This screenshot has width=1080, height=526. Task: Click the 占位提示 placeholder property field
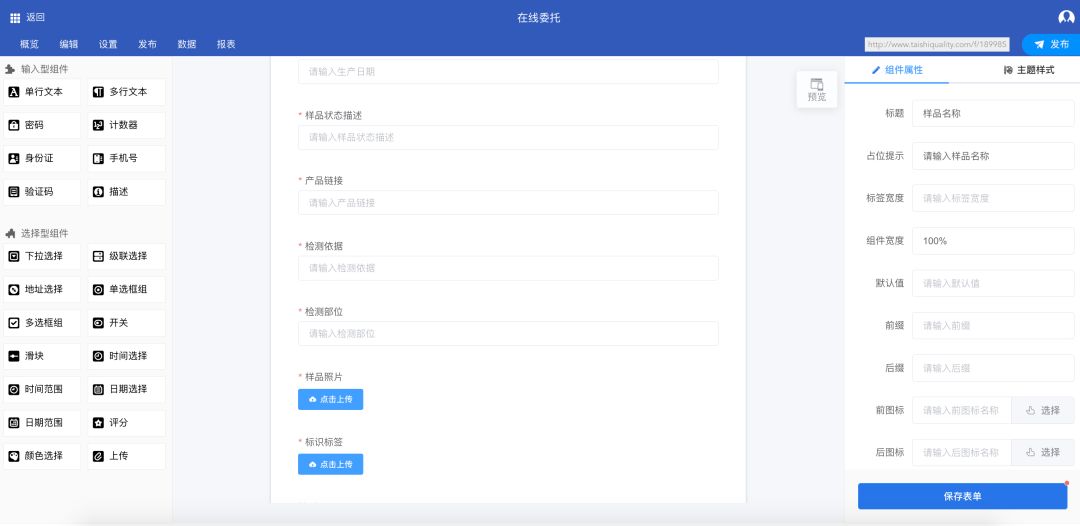coord(993,156)
